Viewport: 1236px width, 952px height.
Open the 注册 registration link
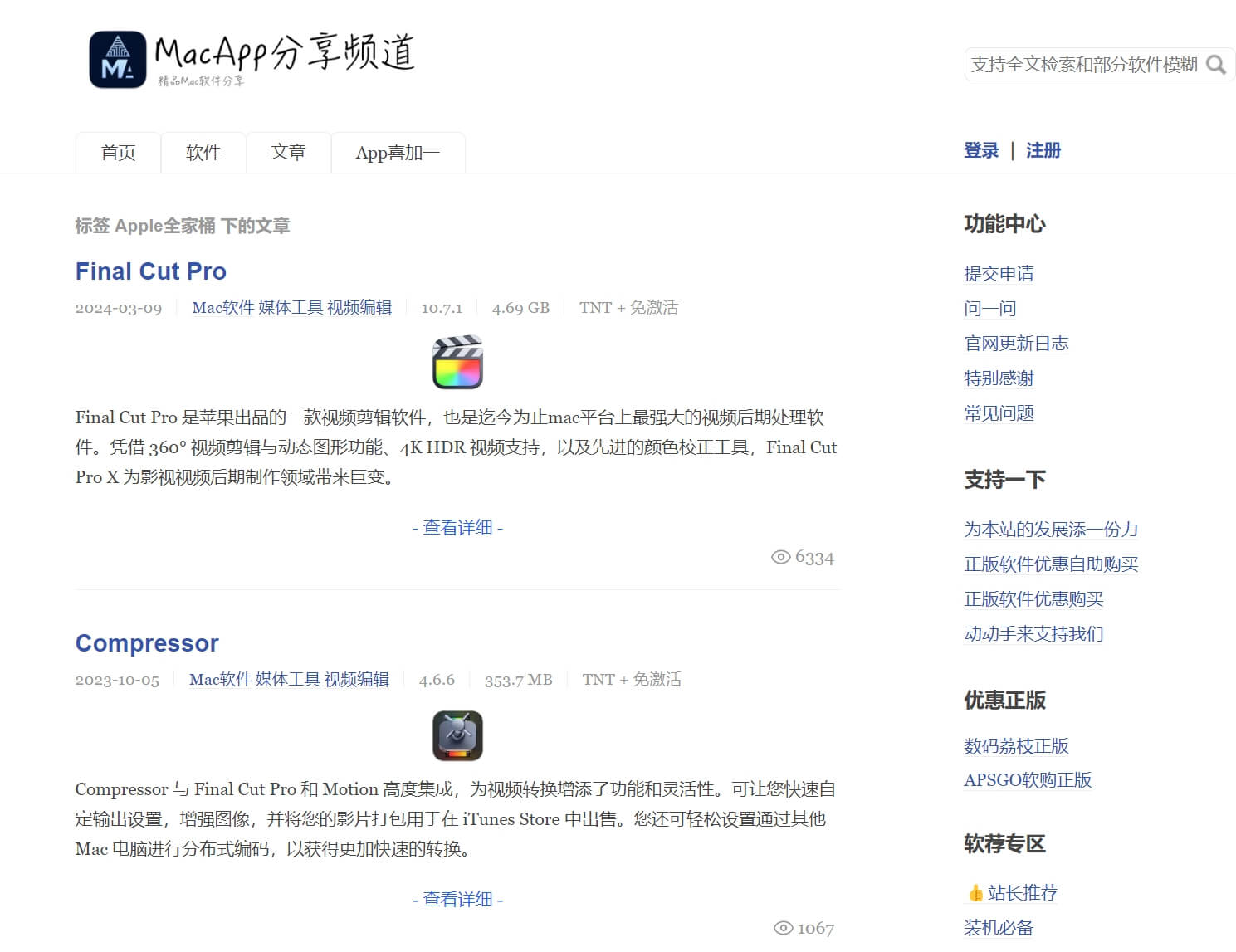(1043, 150)
